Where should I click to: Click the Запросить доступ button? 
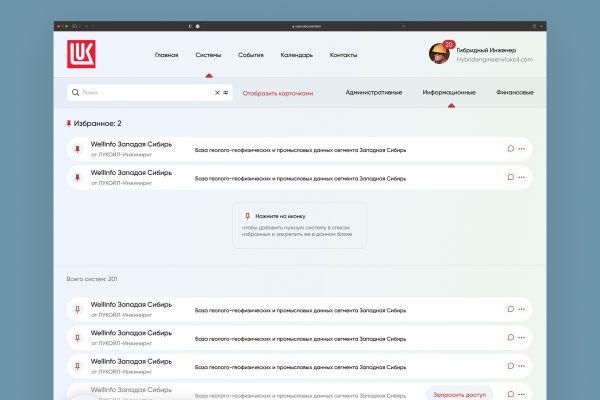tap(459, 394)
